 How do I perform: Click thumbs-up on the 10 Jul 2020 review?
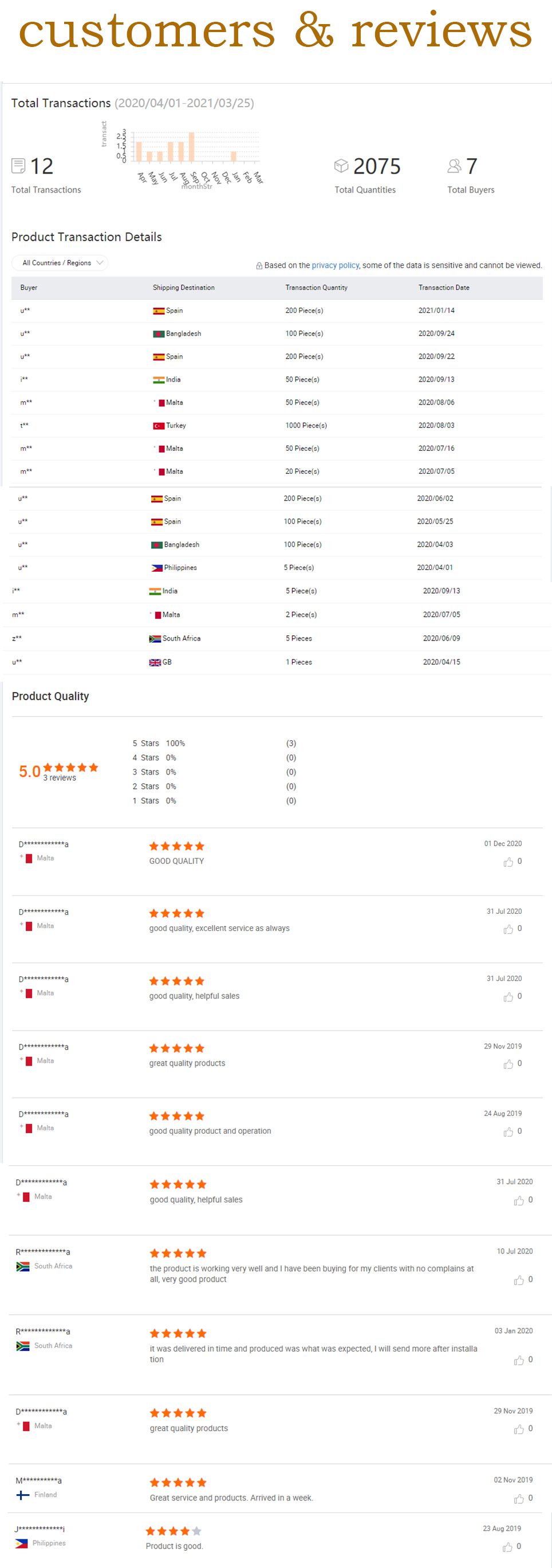click(519, 1280)
